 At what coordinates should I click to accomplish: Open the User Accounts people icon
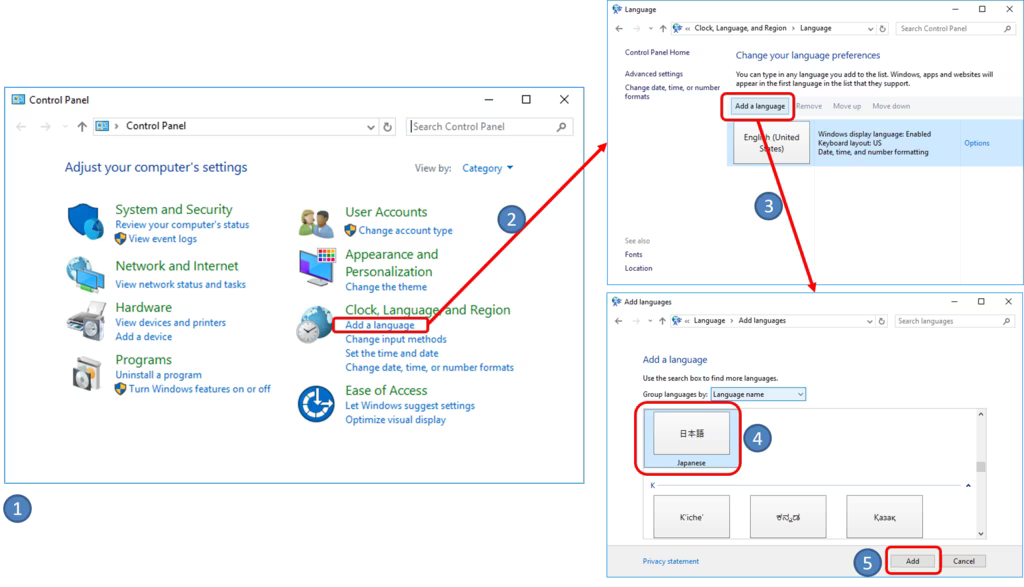point(316,222)
